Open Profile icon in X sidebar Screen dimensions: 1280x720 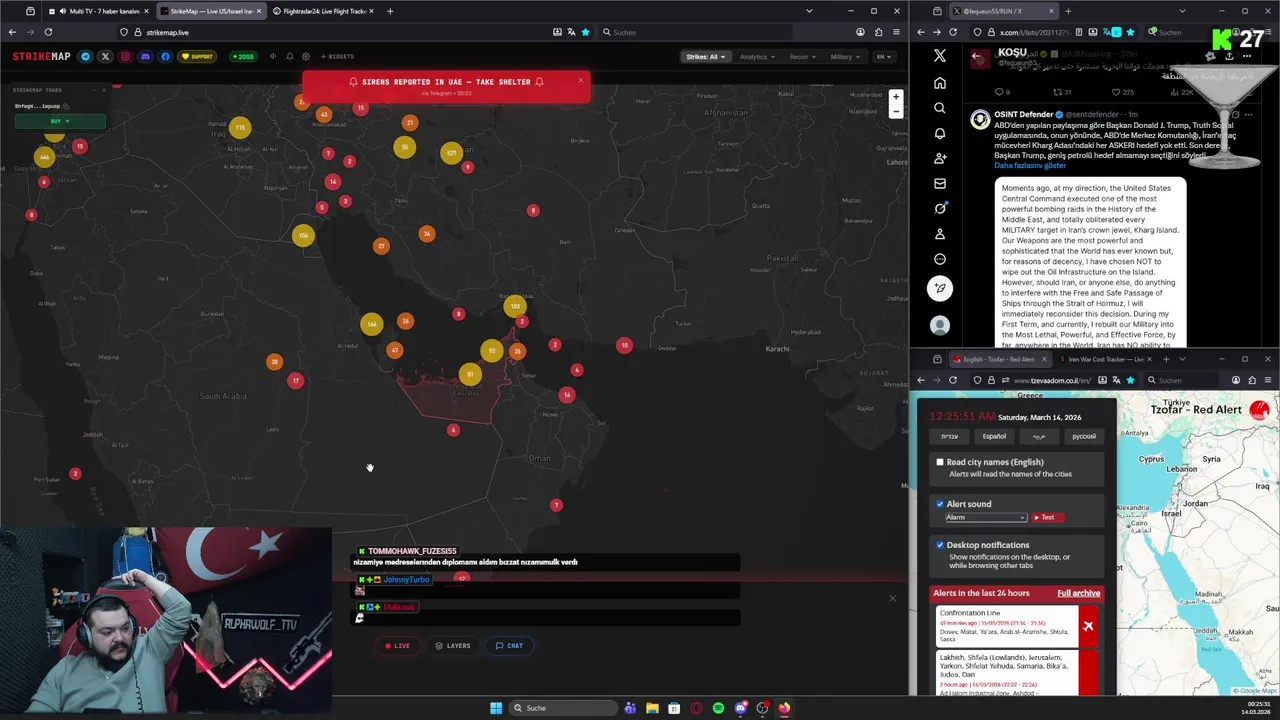pos(939,234)
